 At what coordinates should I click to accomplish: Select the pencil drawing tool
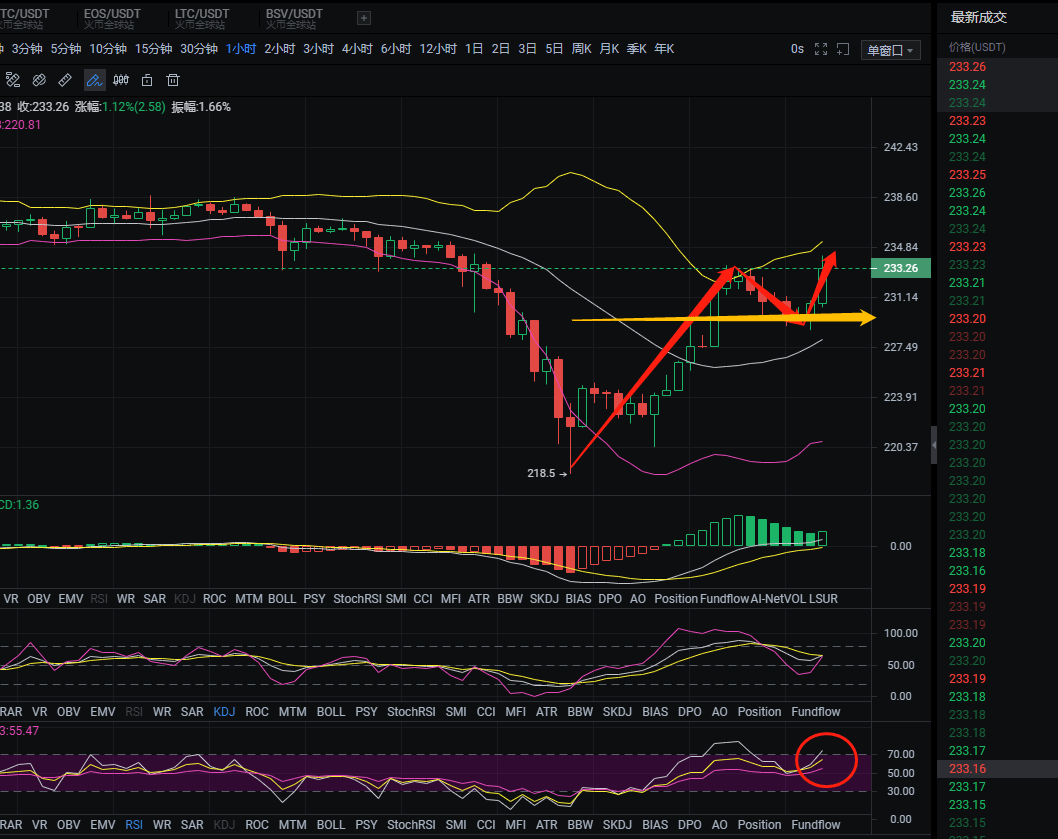tap(94, 80)
